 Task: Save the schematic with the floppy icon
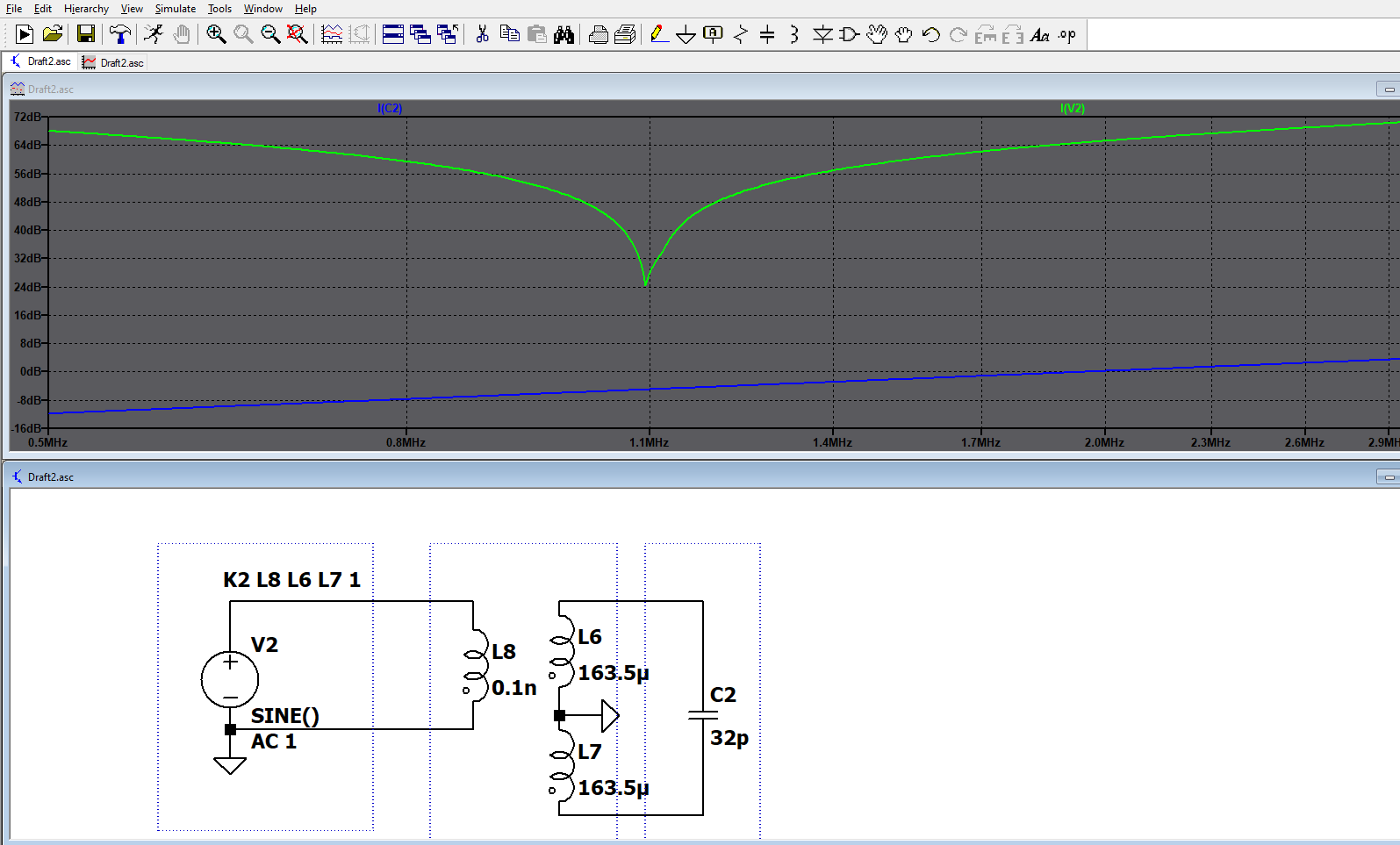pos(85,34)
